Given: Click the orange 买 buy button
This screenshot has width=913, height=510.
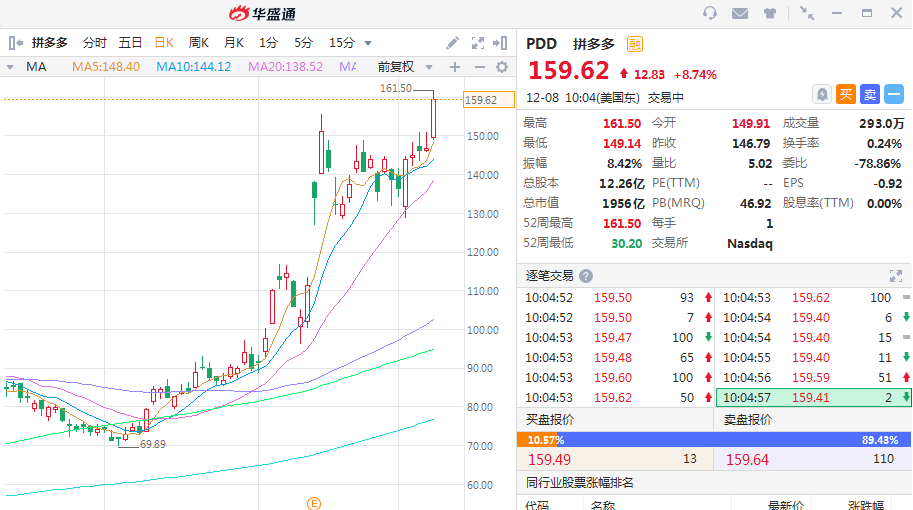Looking at the screenshot, I should click(x=845, y=94).
